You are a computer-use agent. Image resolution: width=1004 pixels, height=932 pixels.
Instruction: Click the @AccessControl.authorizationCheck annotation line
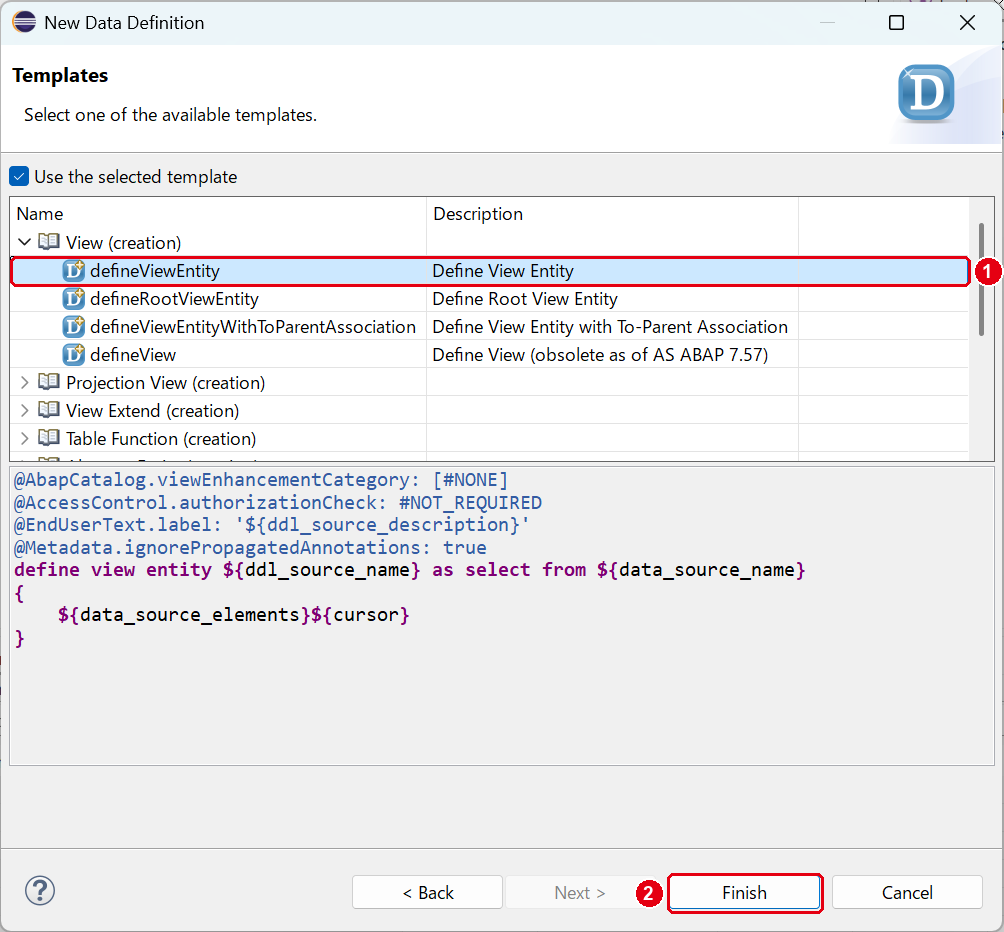coord(278,502)
